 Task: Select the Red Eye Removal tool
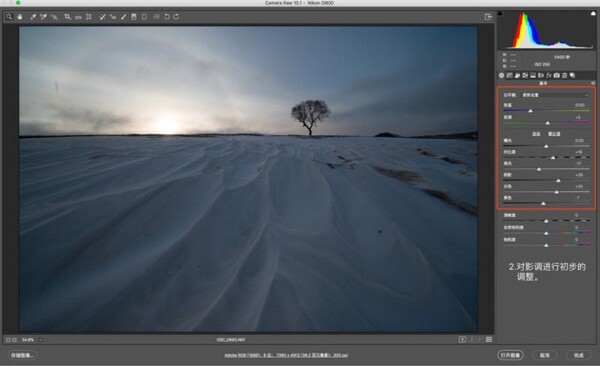[113, 16]
